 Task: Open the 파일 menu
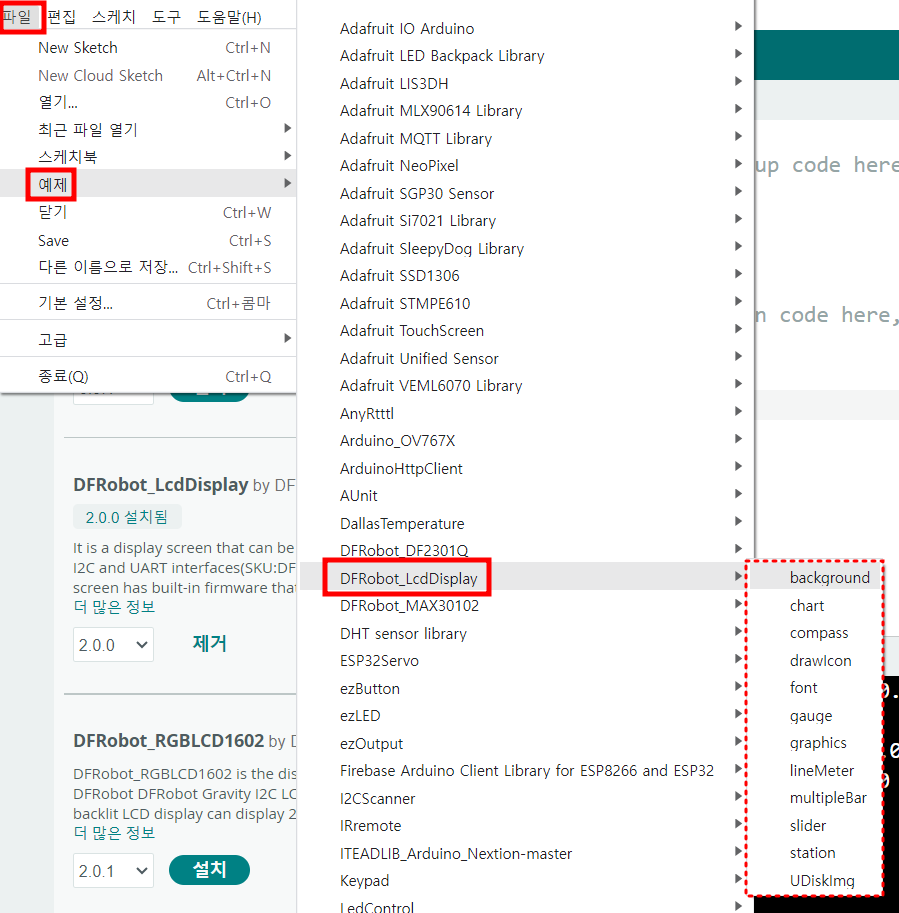pos(17,17)
